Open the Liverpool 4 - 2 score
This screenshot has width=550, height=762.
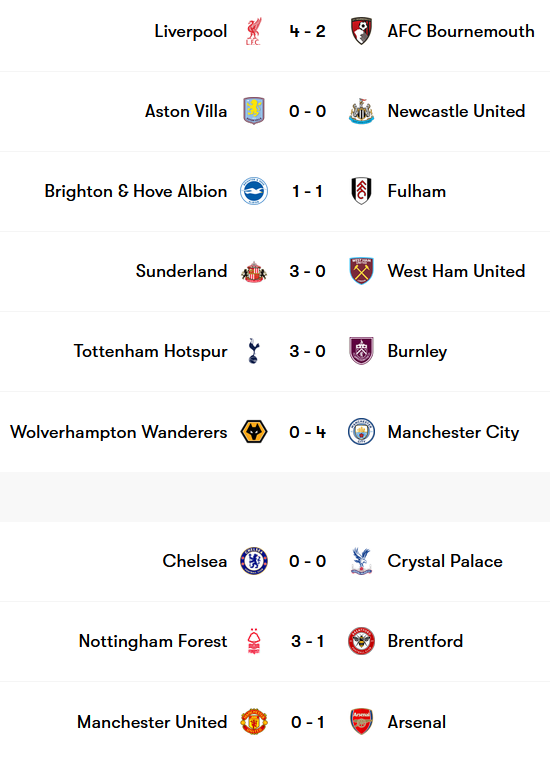(308, 32)
